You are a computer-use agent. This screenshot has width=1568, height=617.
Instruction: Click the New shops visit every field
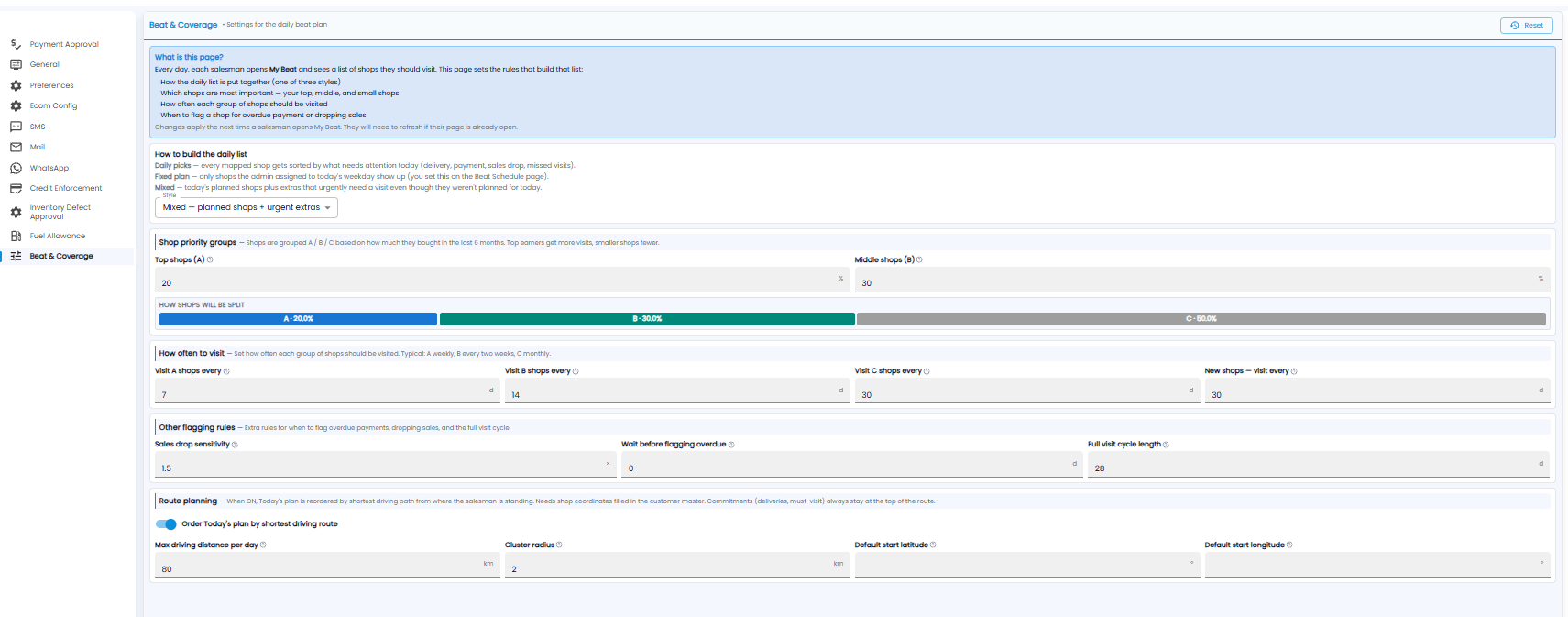(x=1377, y=391)
